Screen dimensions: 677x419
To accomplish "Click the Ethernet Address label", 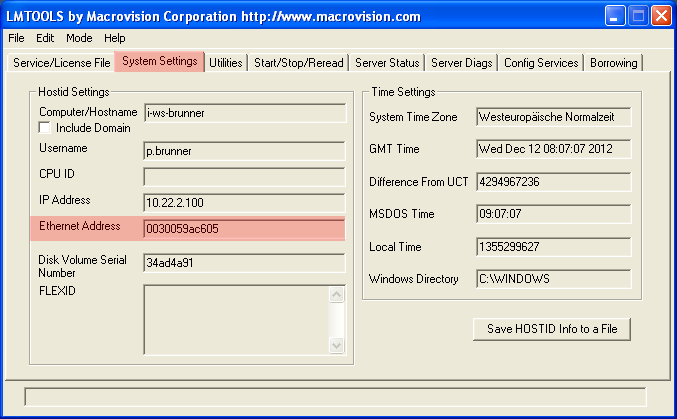I will pyautogui.click(x=79, y=226).
